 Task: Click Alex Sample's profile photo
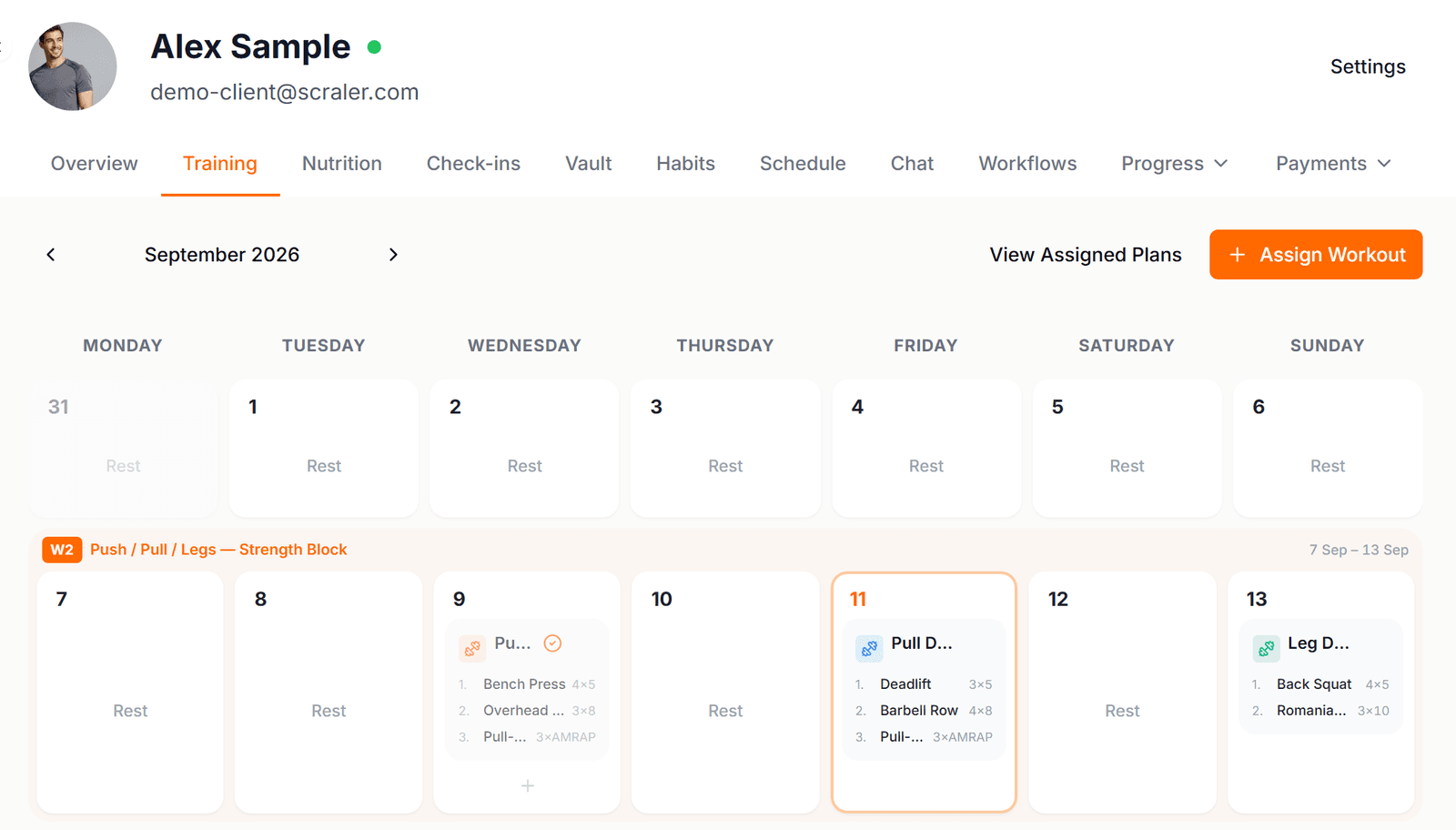(x=73, y=66)
